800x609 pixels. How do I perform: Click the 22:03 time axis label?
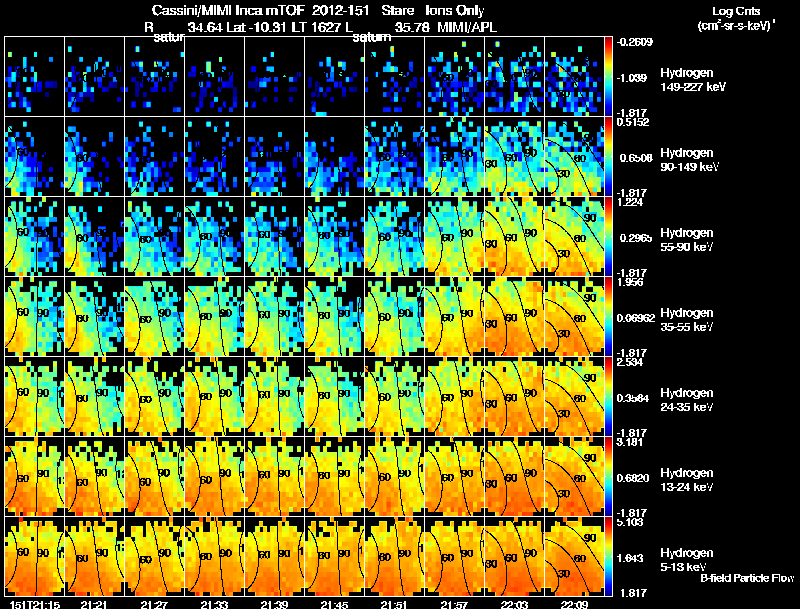point(514,604)
